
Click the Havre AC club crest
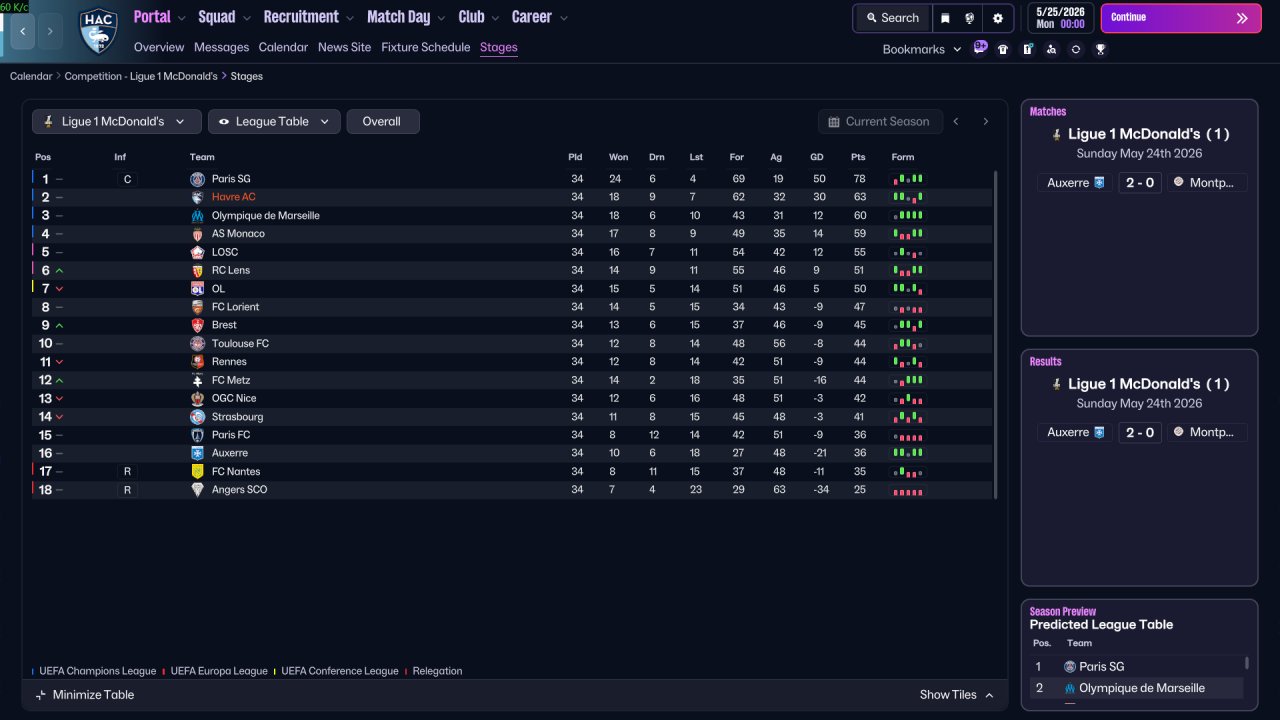point(97,31)
